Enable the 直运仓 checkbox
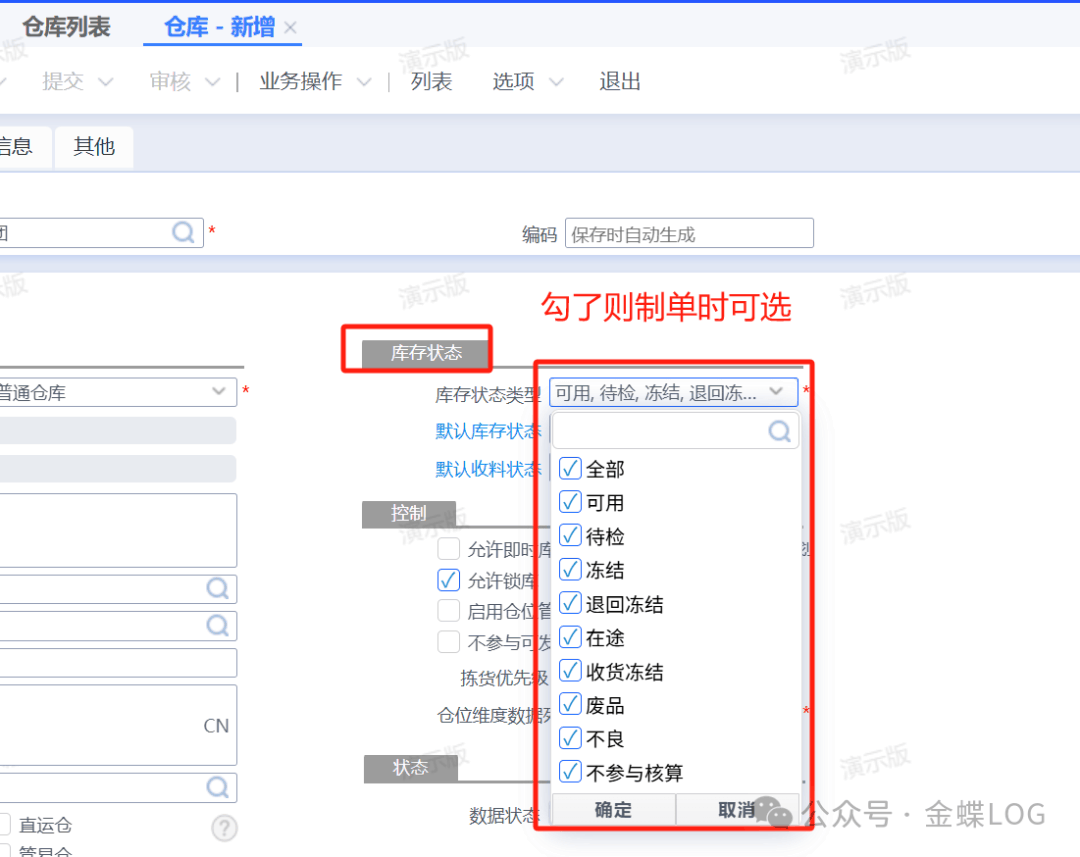This screenshot has width=1080, height=857. tap(3, 825)
